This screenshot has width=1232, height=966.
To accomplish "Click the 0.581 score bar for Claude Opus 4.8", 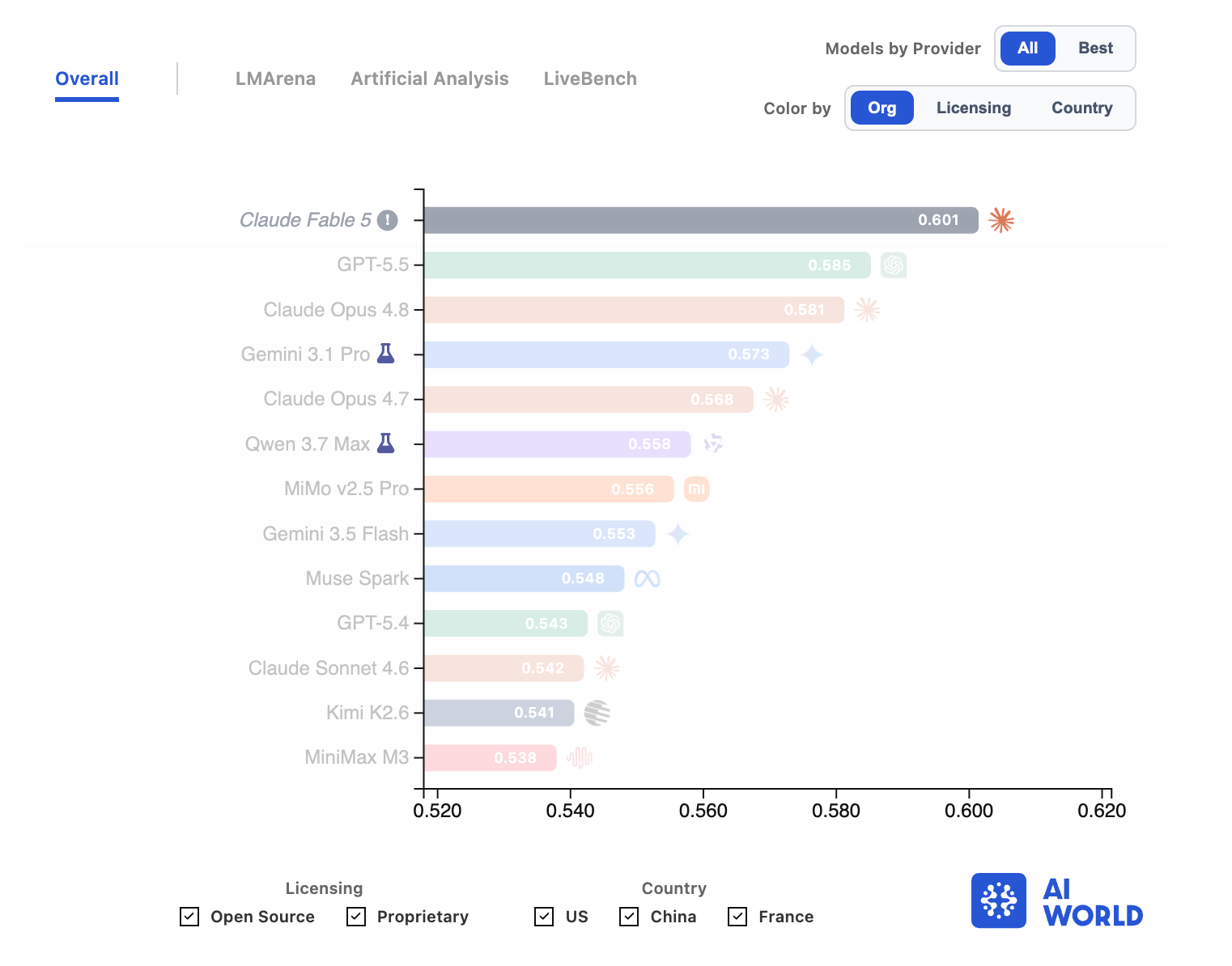I will click(x=634, y=310).
